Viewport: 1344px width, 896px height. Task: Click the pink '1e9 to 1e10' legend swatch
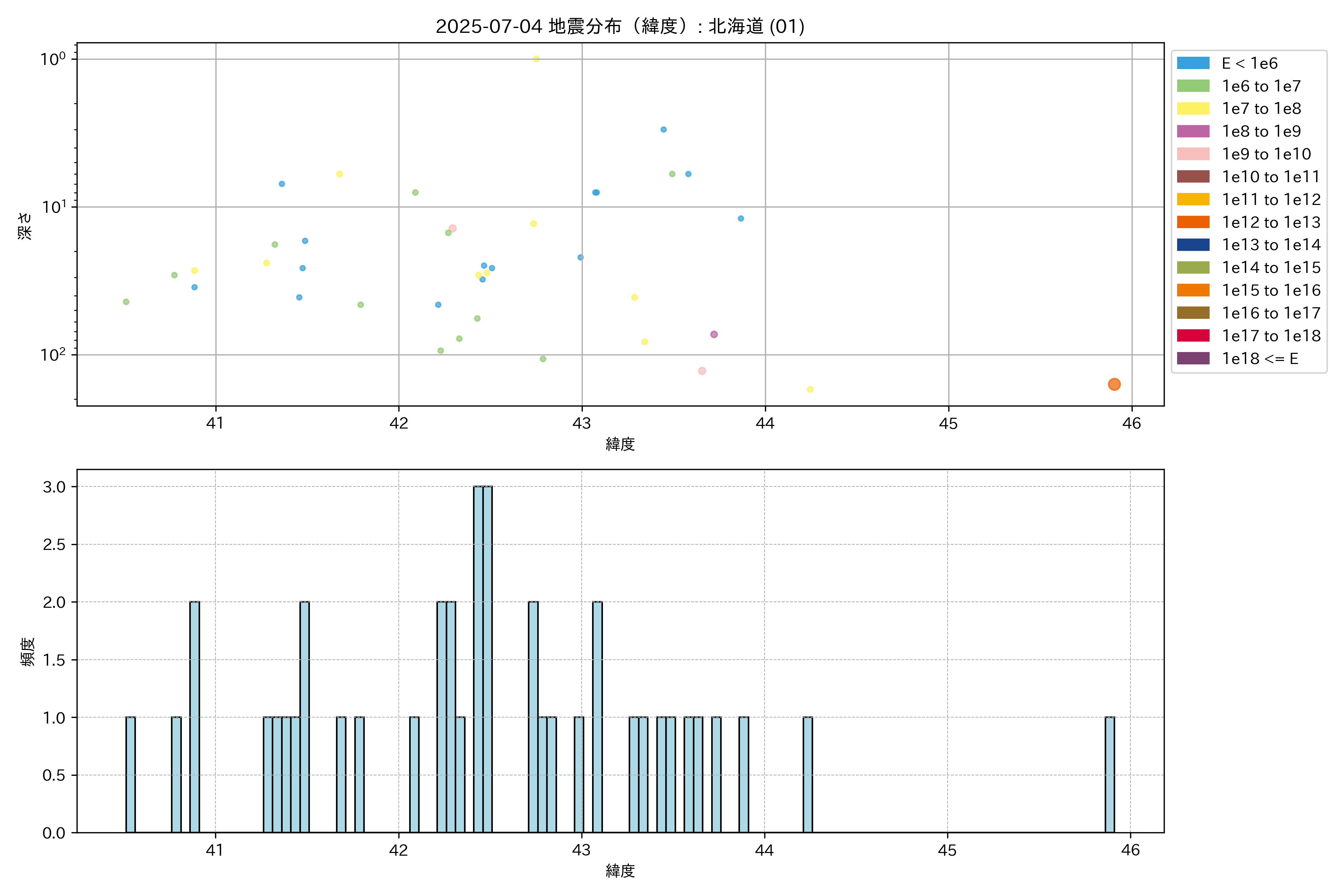1192,154
